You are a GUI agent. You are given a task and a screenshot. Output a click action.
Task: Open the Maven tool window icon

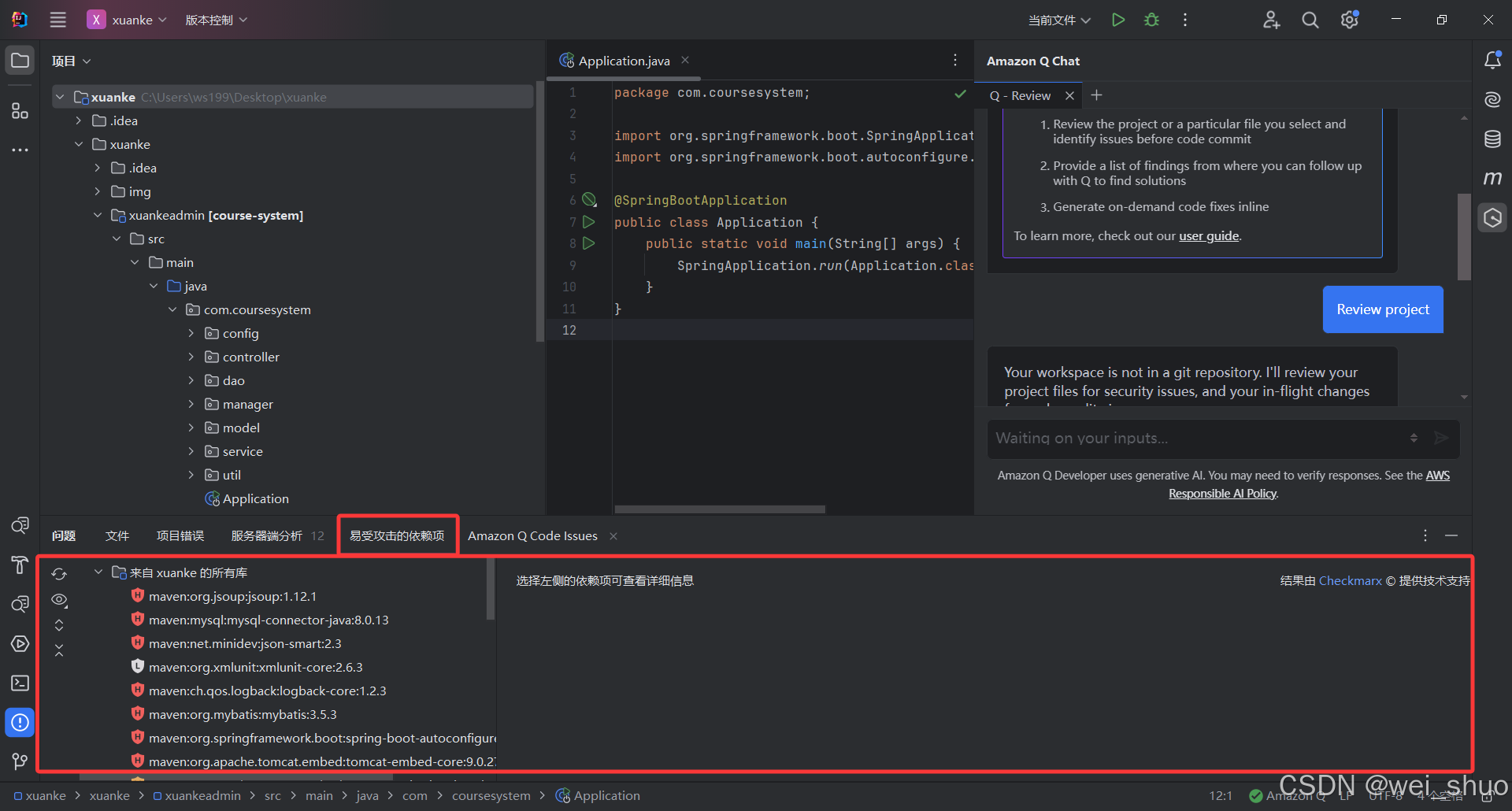point(1492,179)
